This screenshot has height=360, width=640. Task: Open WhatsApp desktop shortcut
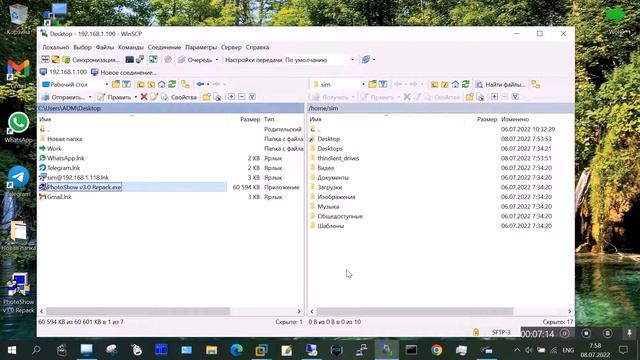pyautogui.click(x=18, y=127)
